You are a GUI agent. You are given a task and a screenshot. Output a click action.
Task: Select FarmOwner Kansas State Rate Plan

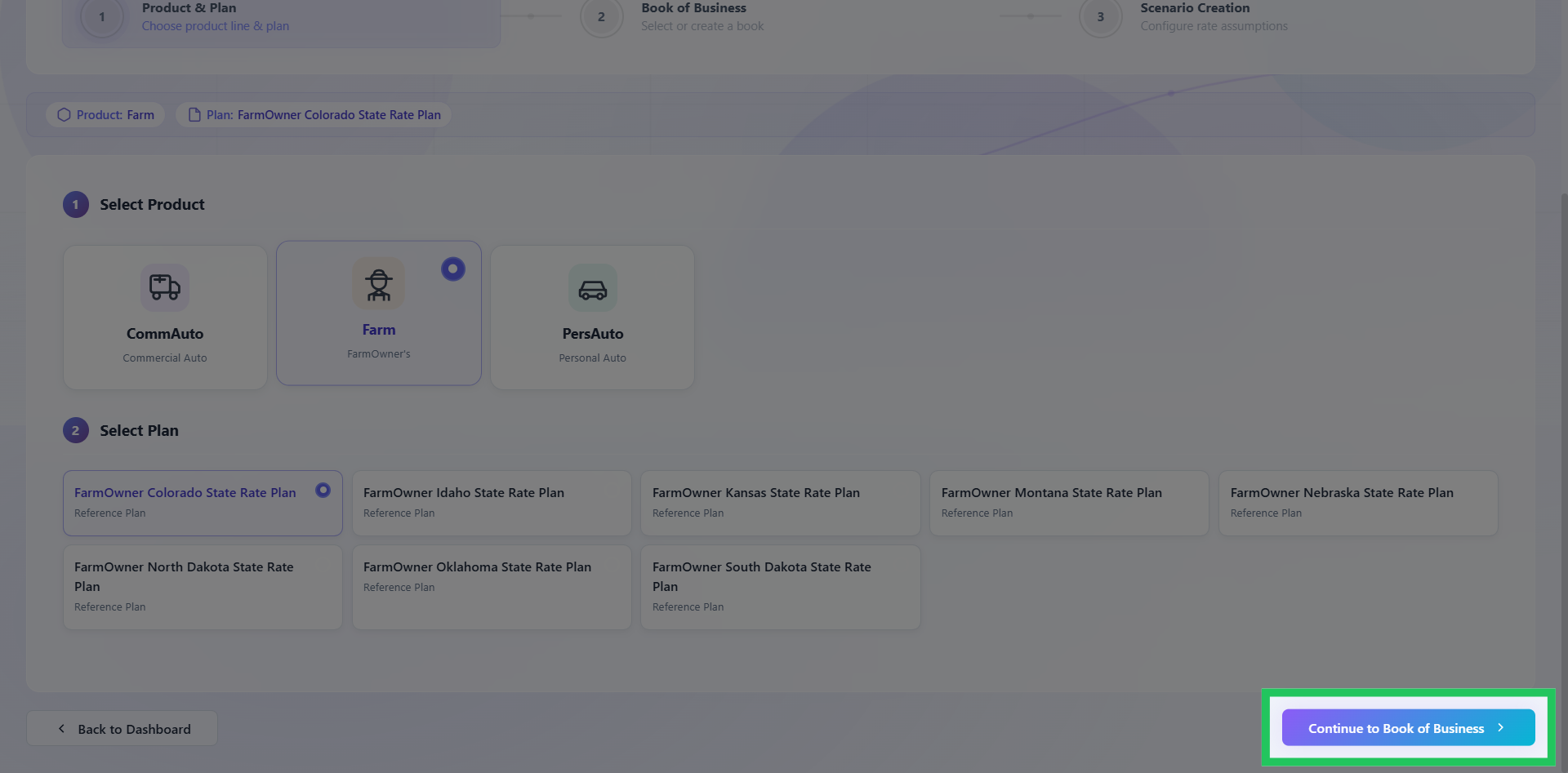[x=781, y=503]
